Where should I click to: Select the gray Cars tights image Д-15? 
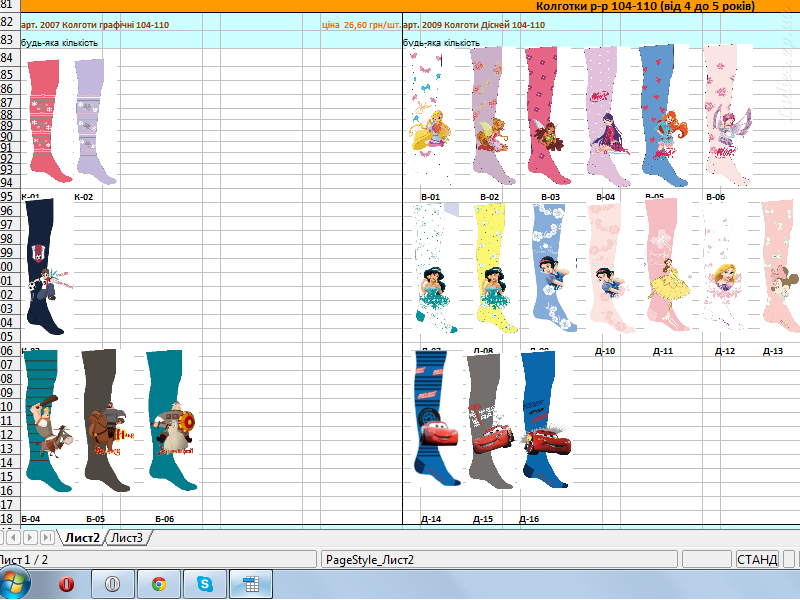coord(490,421)
